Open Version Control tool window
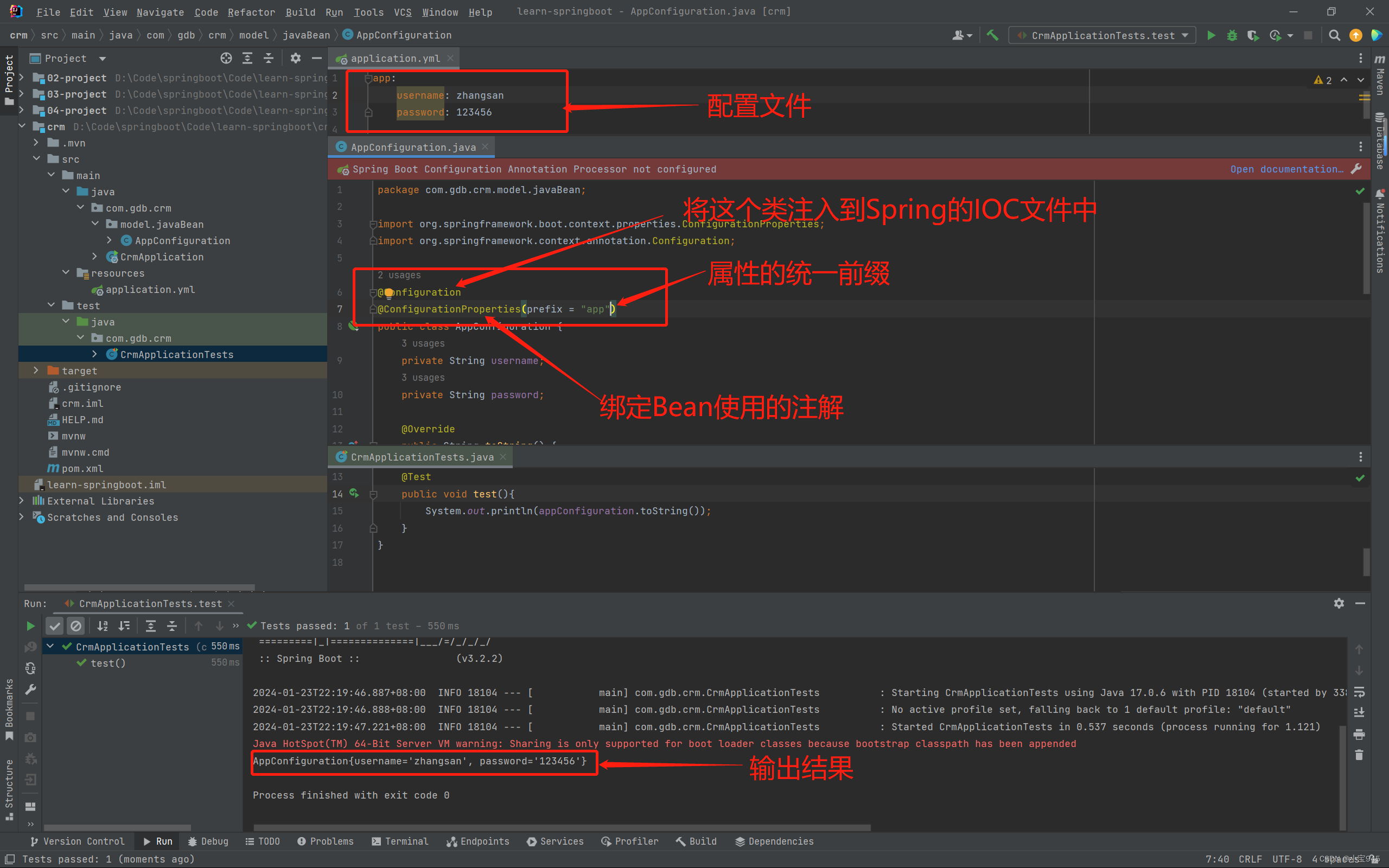Screen dimensions: 1389x868 78,841
